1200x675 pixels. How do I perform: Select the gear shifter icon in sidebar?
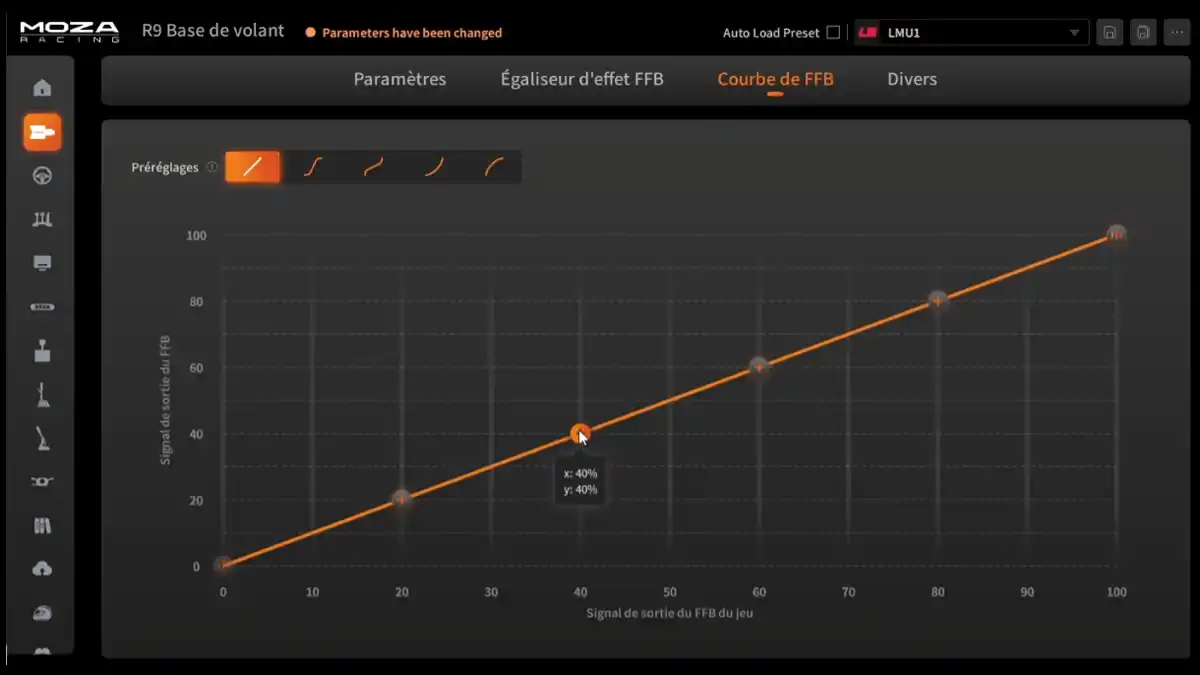(x=42, y=351)
